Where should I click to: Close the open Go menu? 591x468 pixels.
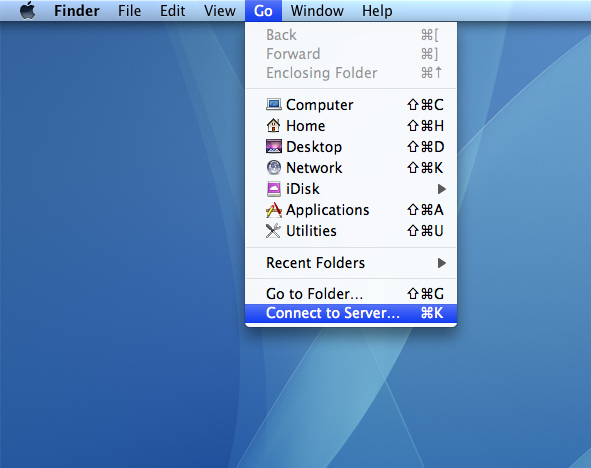tap(263, 11)
